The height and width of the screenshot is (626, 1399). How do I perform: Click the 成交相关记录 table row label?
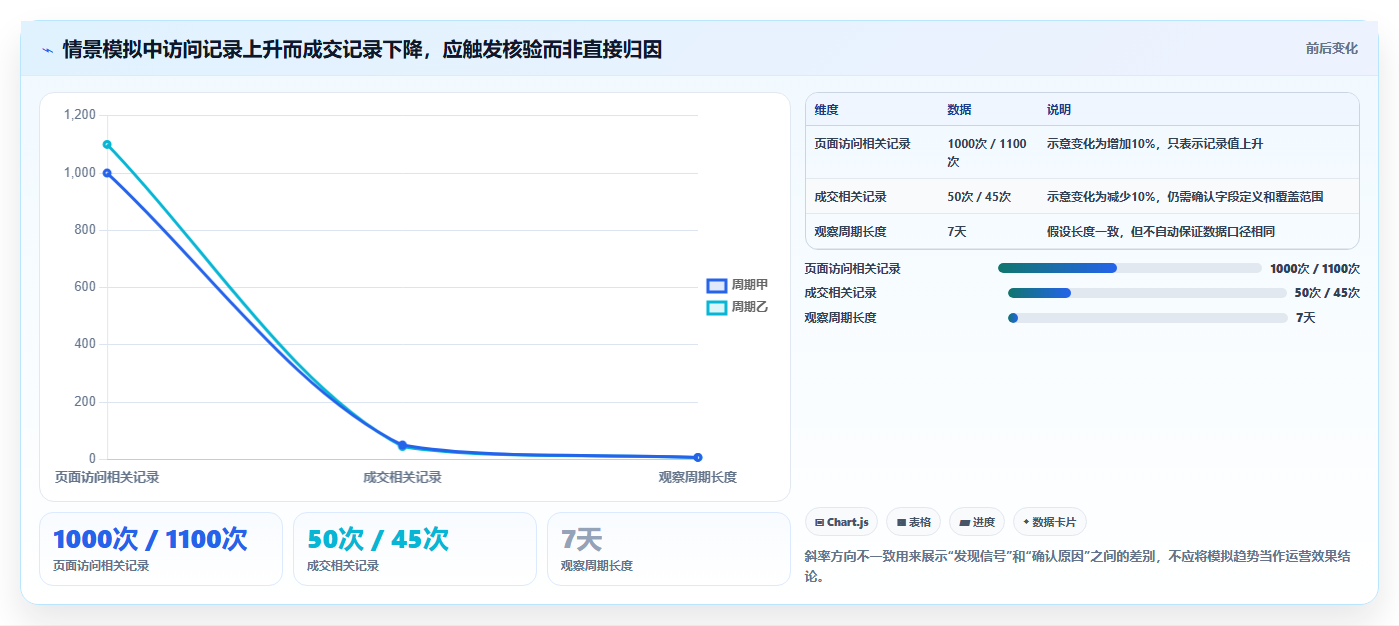tap(850, 197)
